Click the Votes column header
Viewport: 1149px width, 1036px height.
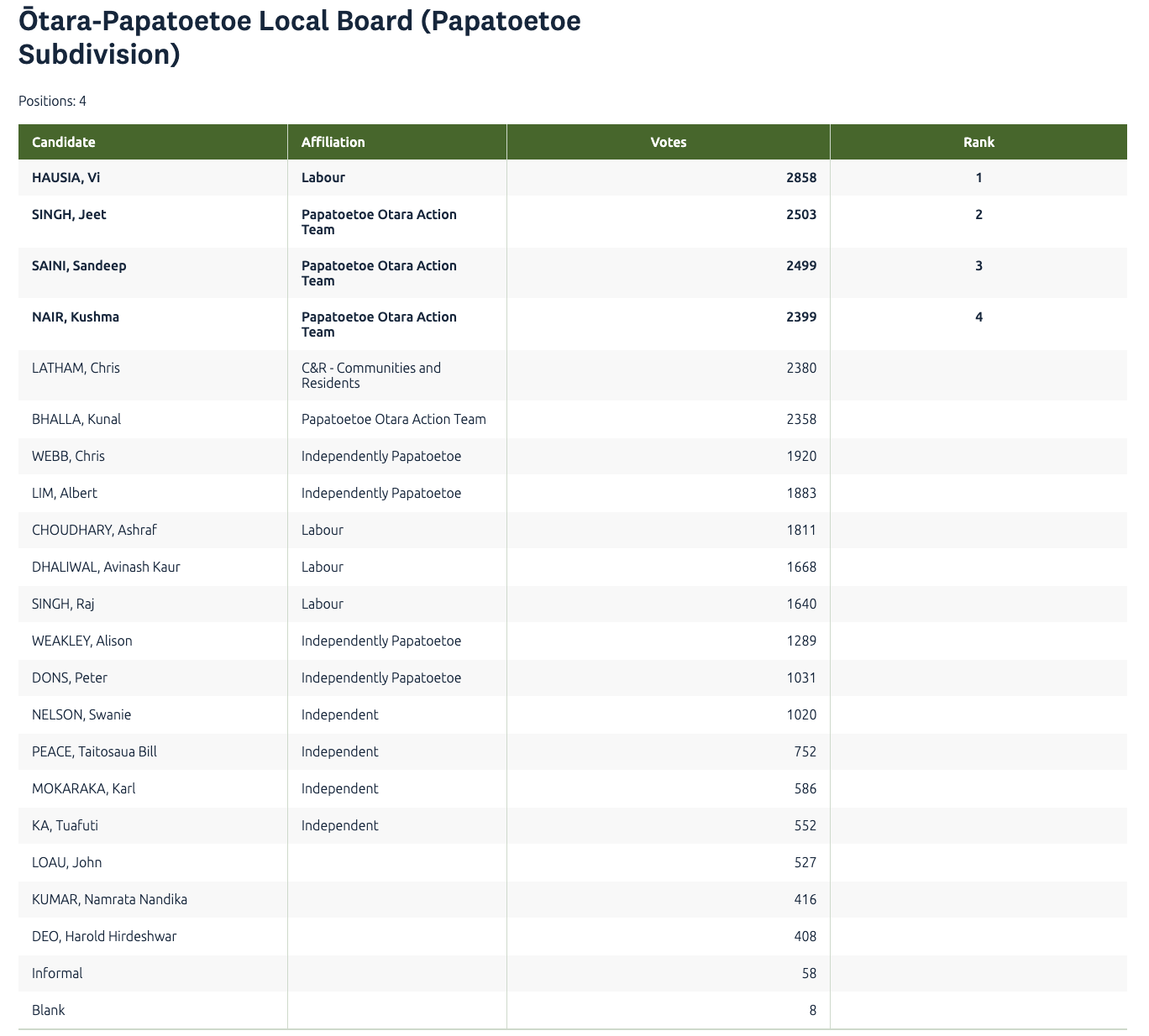tap(668, 142)
